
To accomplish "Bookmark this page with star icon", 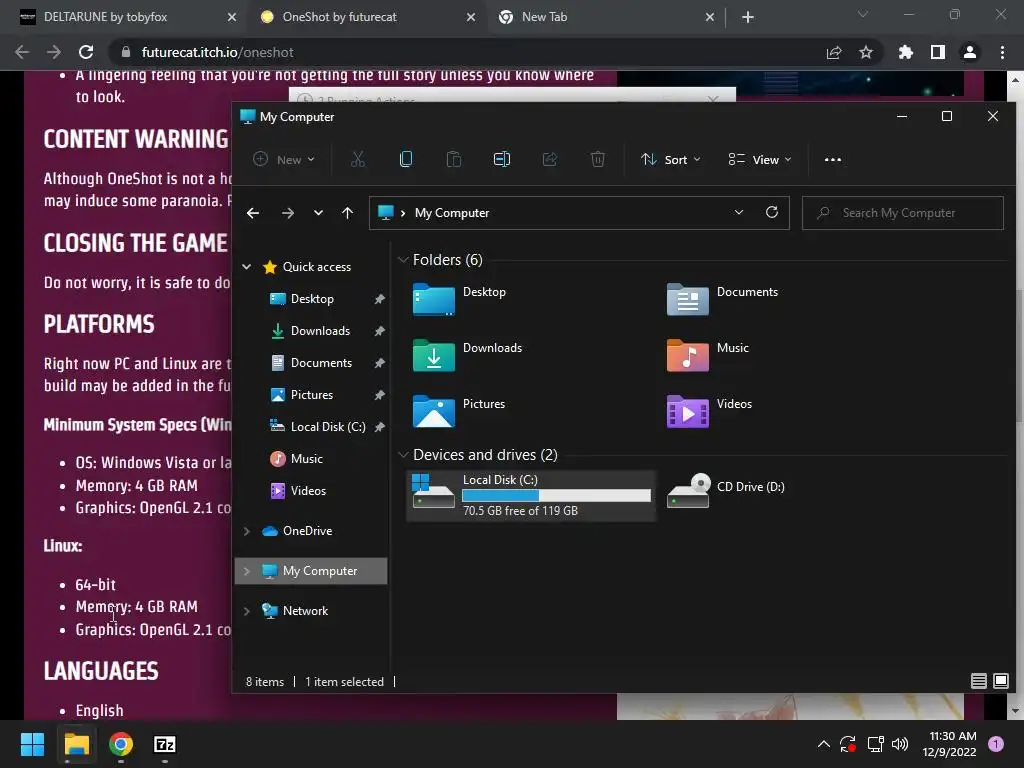I will 866,52.
